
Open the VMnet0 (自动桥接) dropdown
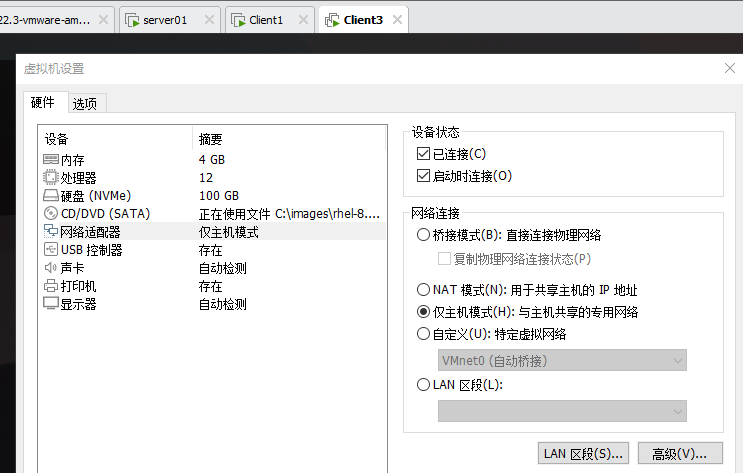pyautogui.click(x=562, y=361)
